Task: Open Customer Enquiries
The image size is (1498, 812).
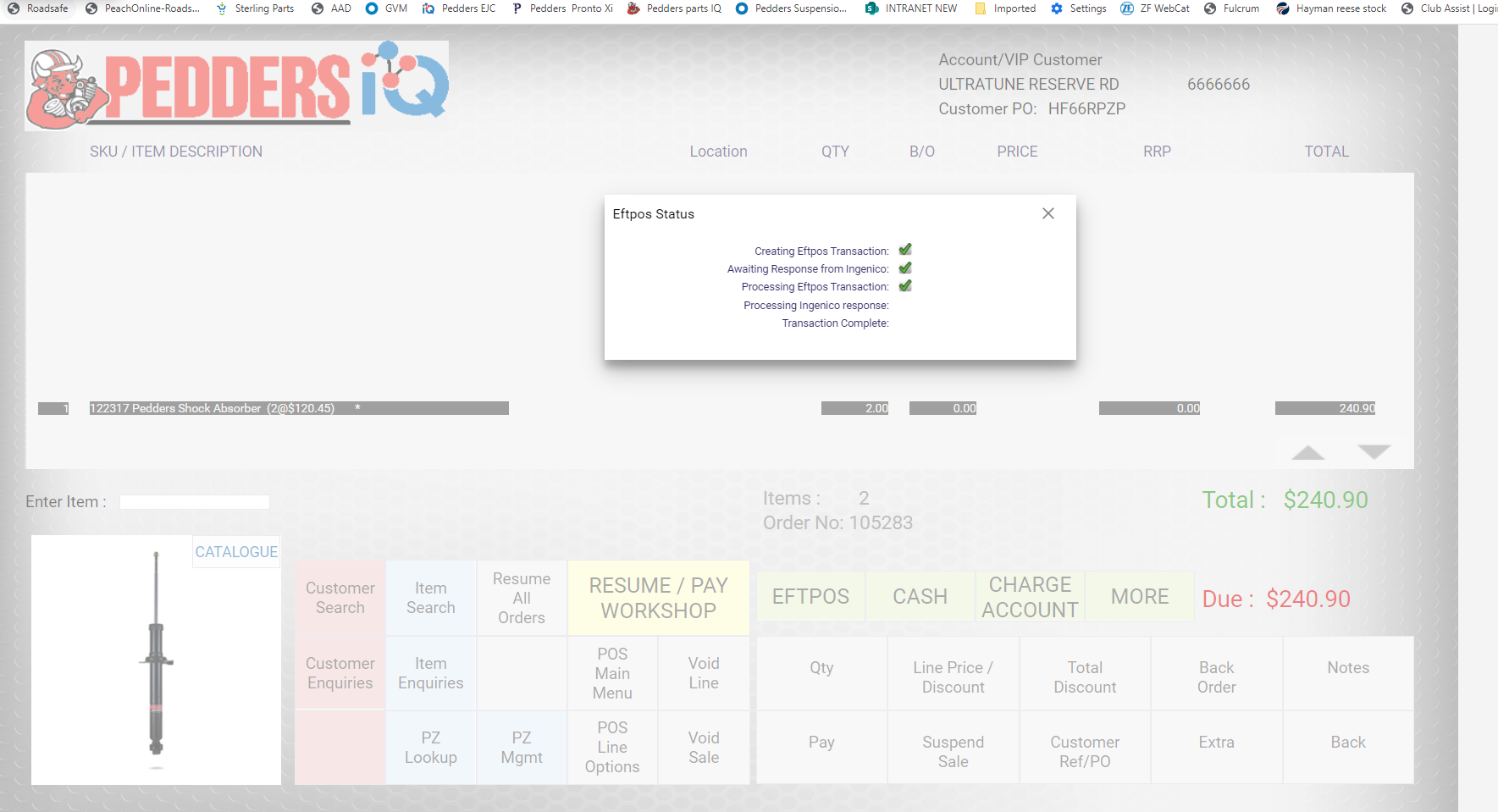Action: pyautogui.click(x=340, y=673)
